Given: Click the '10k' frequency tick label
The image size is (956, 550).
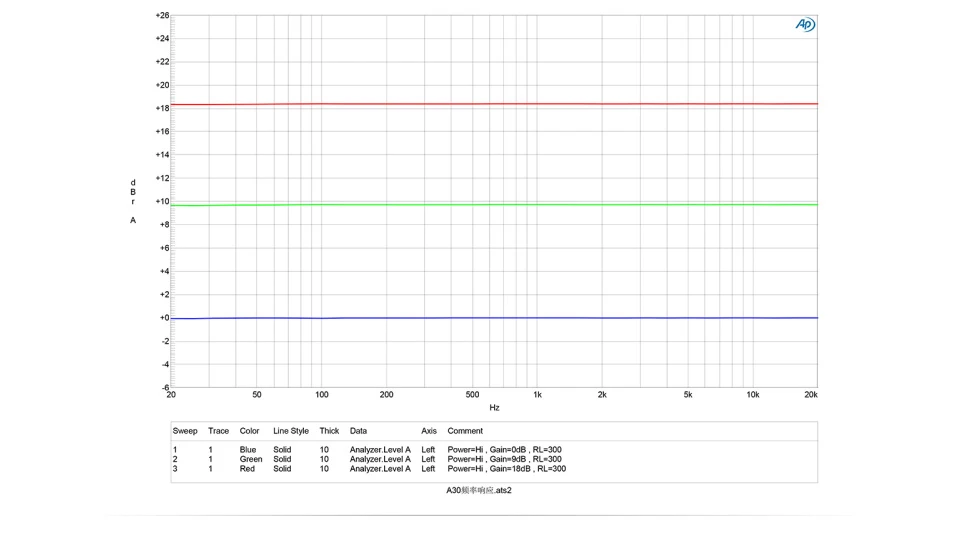Looking at the screenshot, I should [752, 395].
